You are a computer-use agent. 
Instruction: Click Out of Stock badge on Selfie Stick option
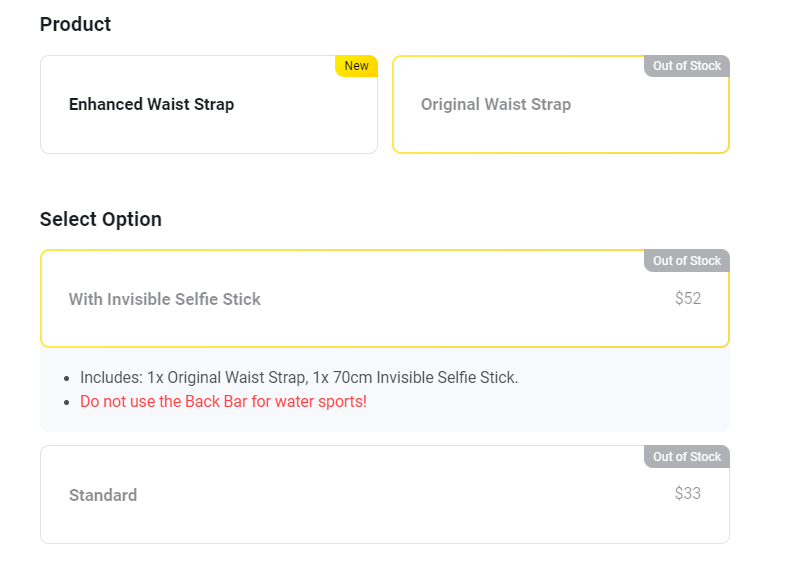[x=687, y=261]
